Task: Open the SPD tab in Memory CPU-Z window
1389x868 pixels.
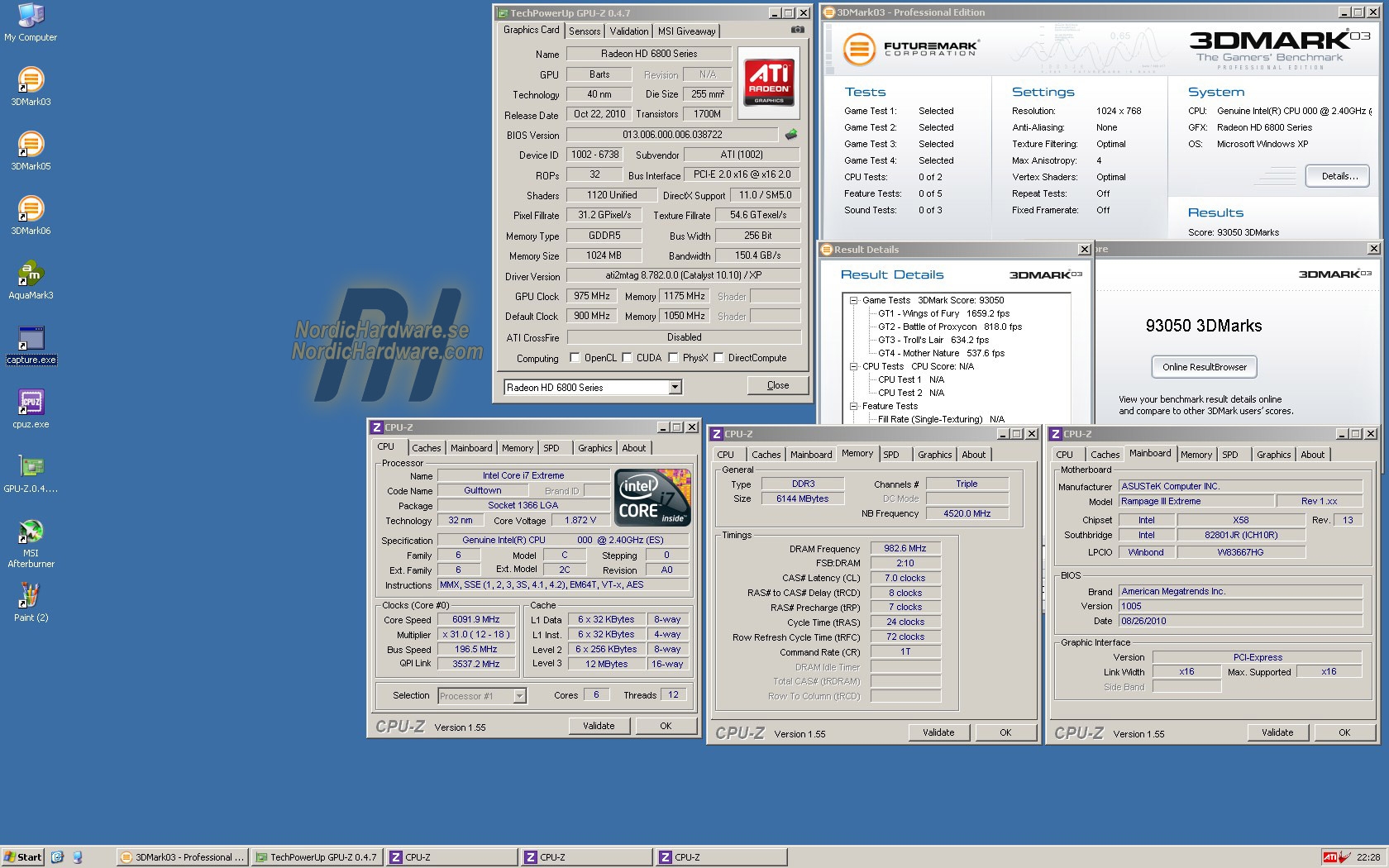Action: [x=890, y=455]
